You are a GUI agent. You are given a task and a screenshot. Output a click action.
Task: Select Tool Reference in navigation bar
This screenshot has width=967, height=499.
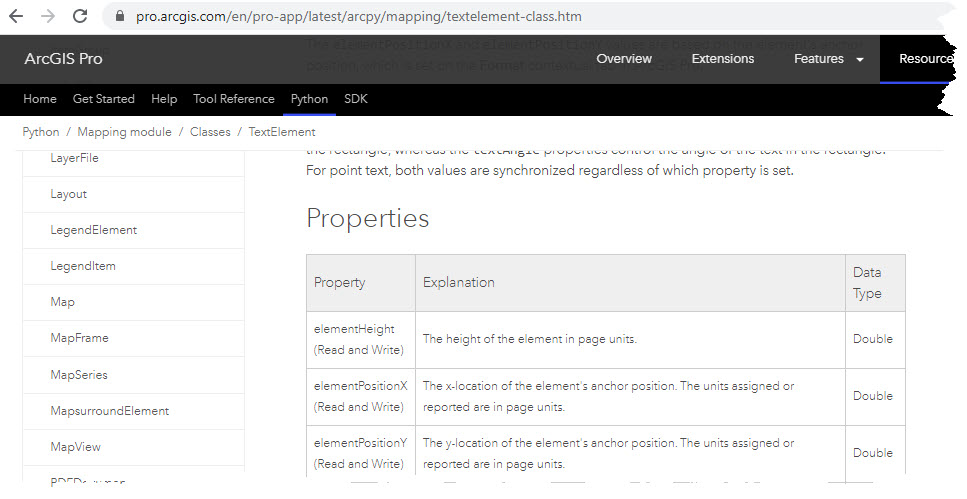point(234,99)
